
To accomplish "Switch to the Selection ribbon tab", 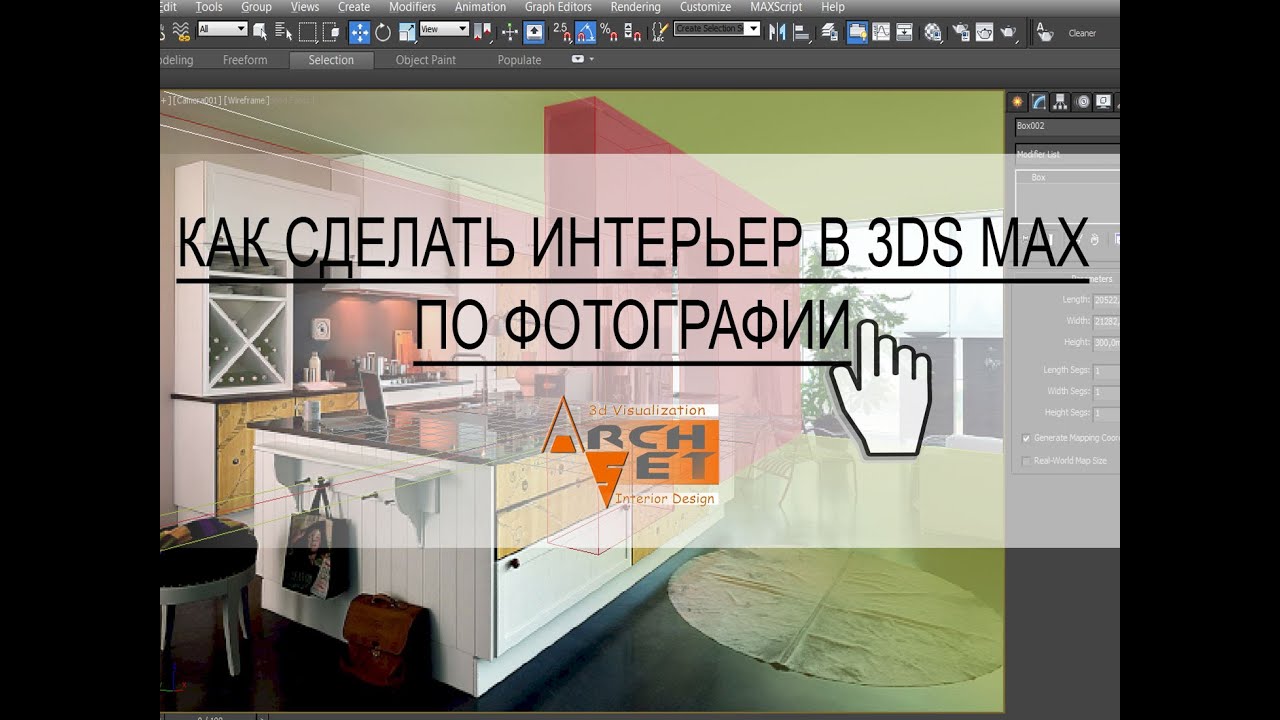I will point(331,60).
